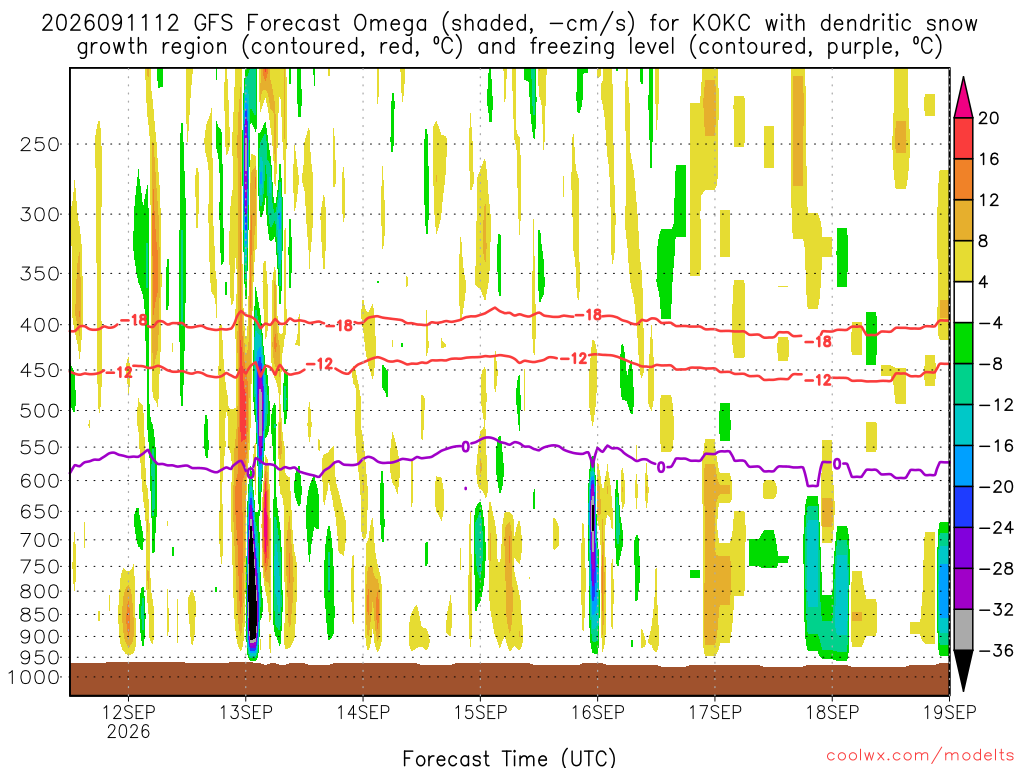The width and height of the screenshot is (1024, 768).
Task: Pick the purple -28 to -32 colorbar segment
Action: click(x=963, y=588)
